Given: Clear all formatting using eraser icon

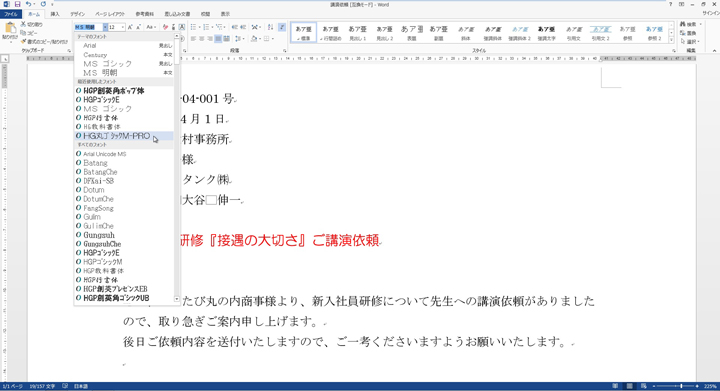Looking at the screenshot, I should 165,28.
